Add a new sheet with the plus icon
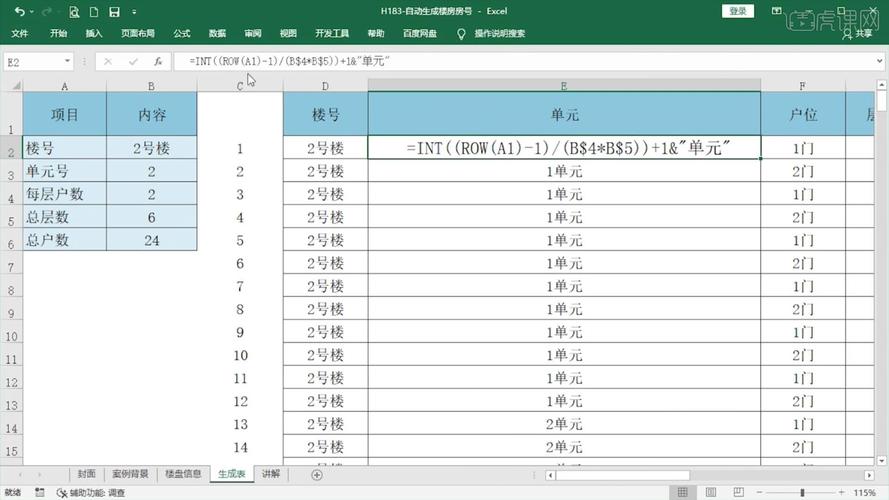 coord(317,475)
